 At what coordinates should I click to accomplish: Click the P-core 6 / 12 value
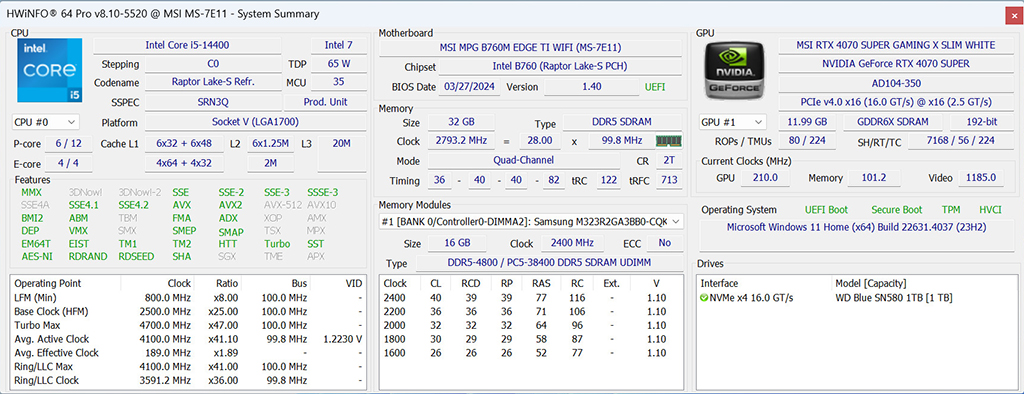coord(69,144)
